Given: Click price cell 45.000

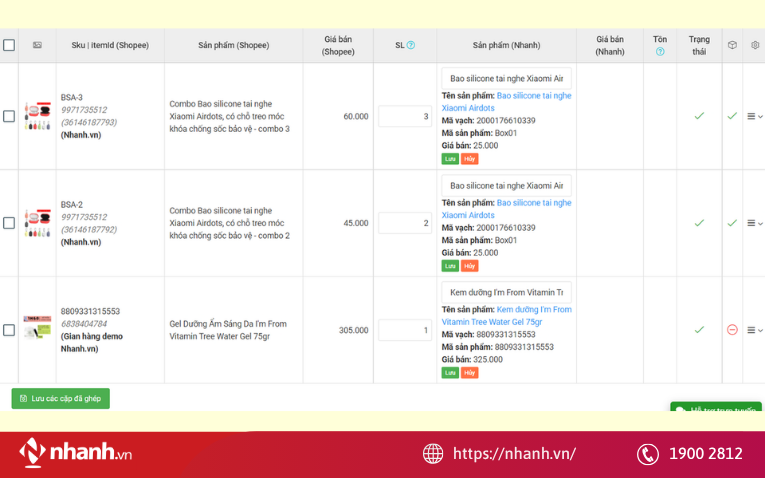Looking at the screenshot, I should point(356,223).
